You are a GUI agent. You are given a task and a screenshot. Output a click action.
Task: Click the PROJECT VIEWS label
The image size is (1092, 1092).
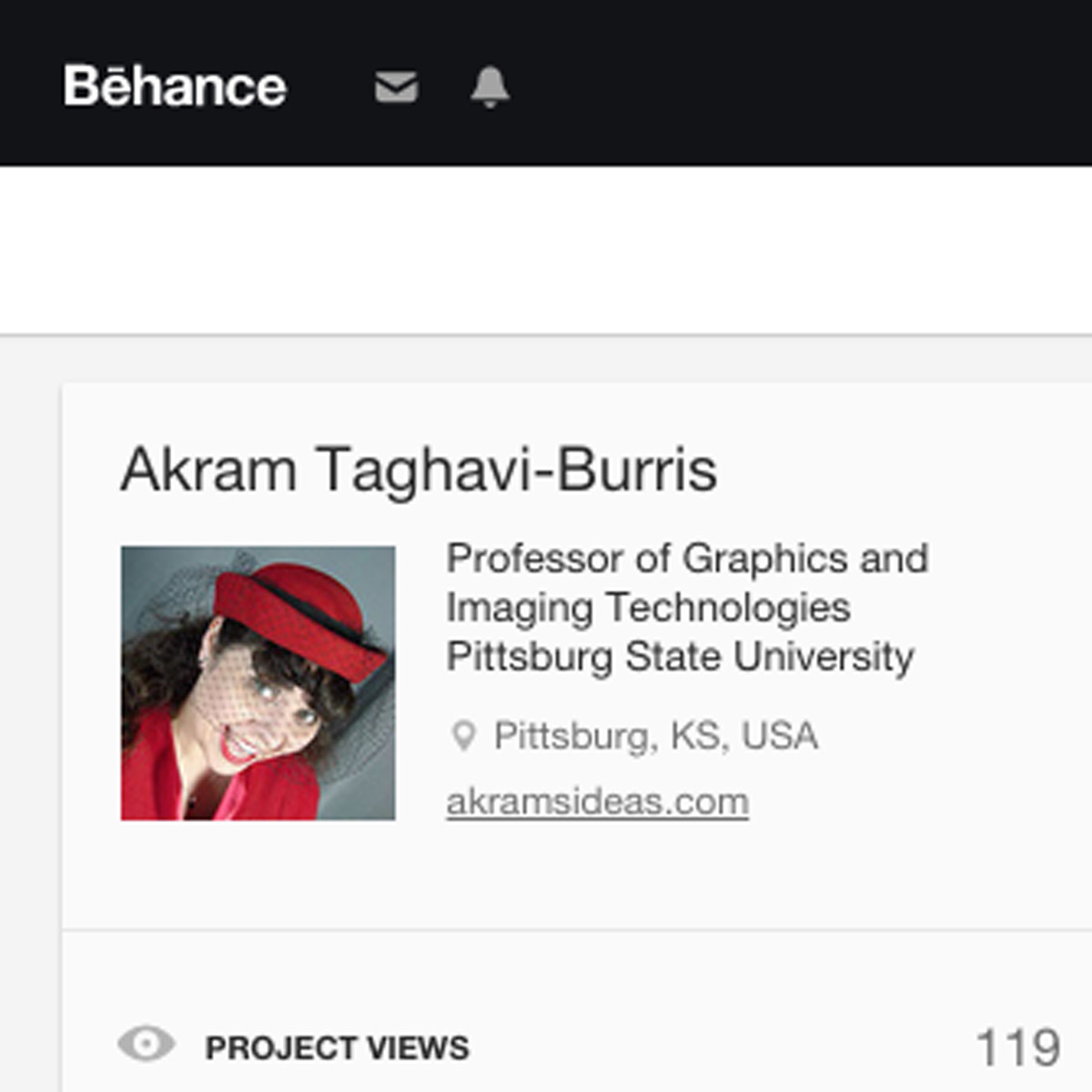click(338, 1047)
